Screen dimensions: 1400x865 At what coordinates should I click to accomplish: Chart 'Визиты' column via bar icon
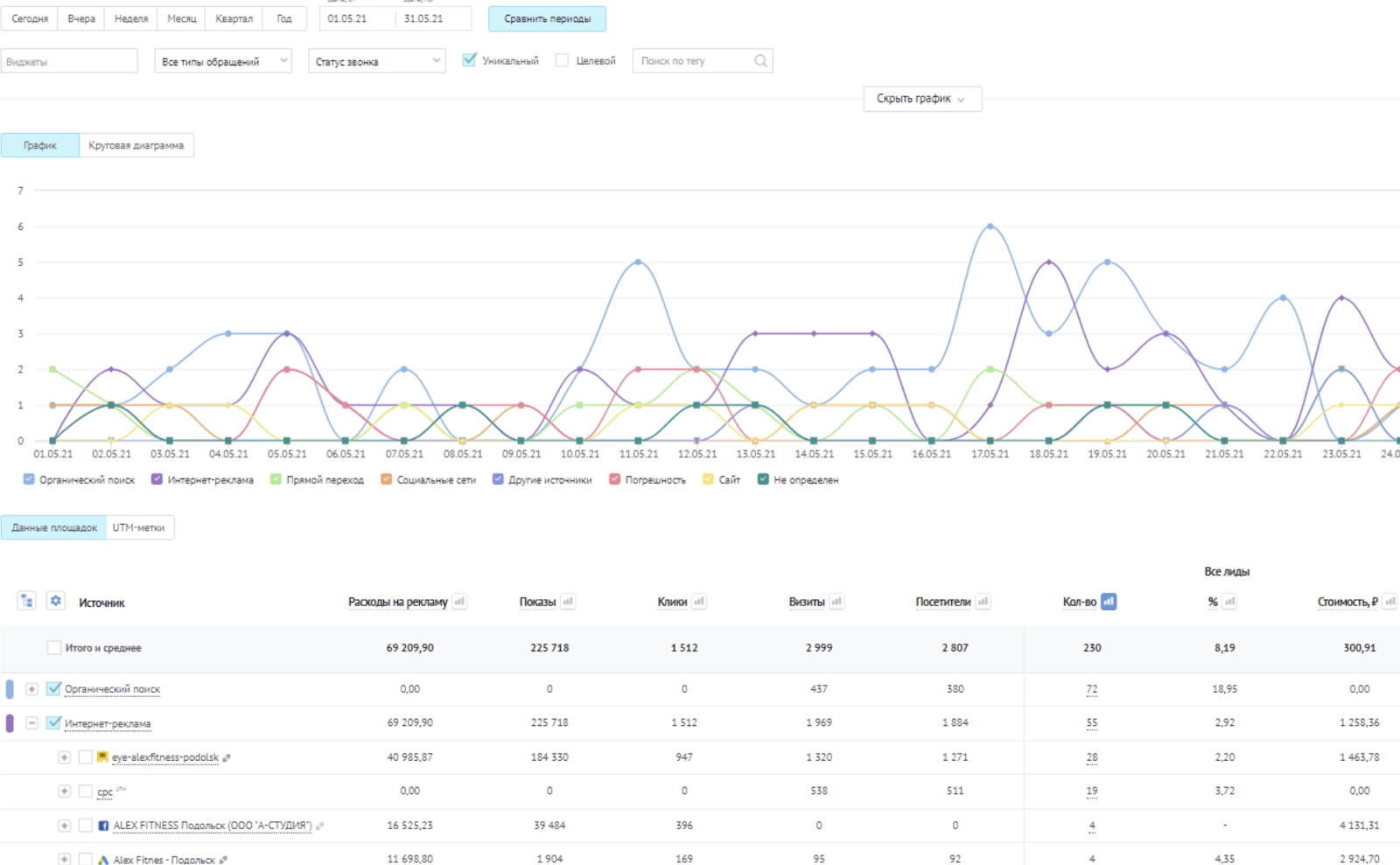836,602
